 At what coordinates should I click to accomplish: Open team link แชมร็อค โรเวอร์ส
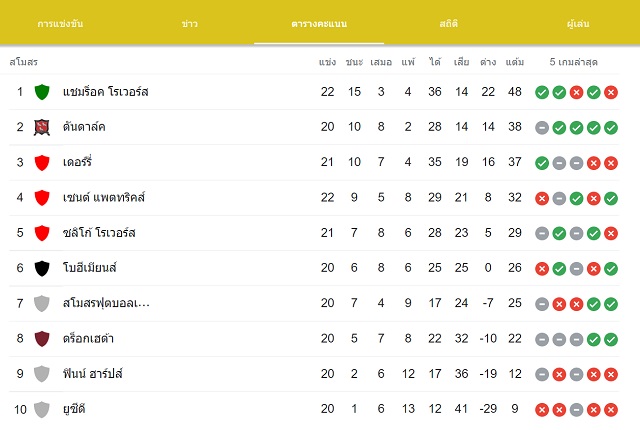point(105,92)
